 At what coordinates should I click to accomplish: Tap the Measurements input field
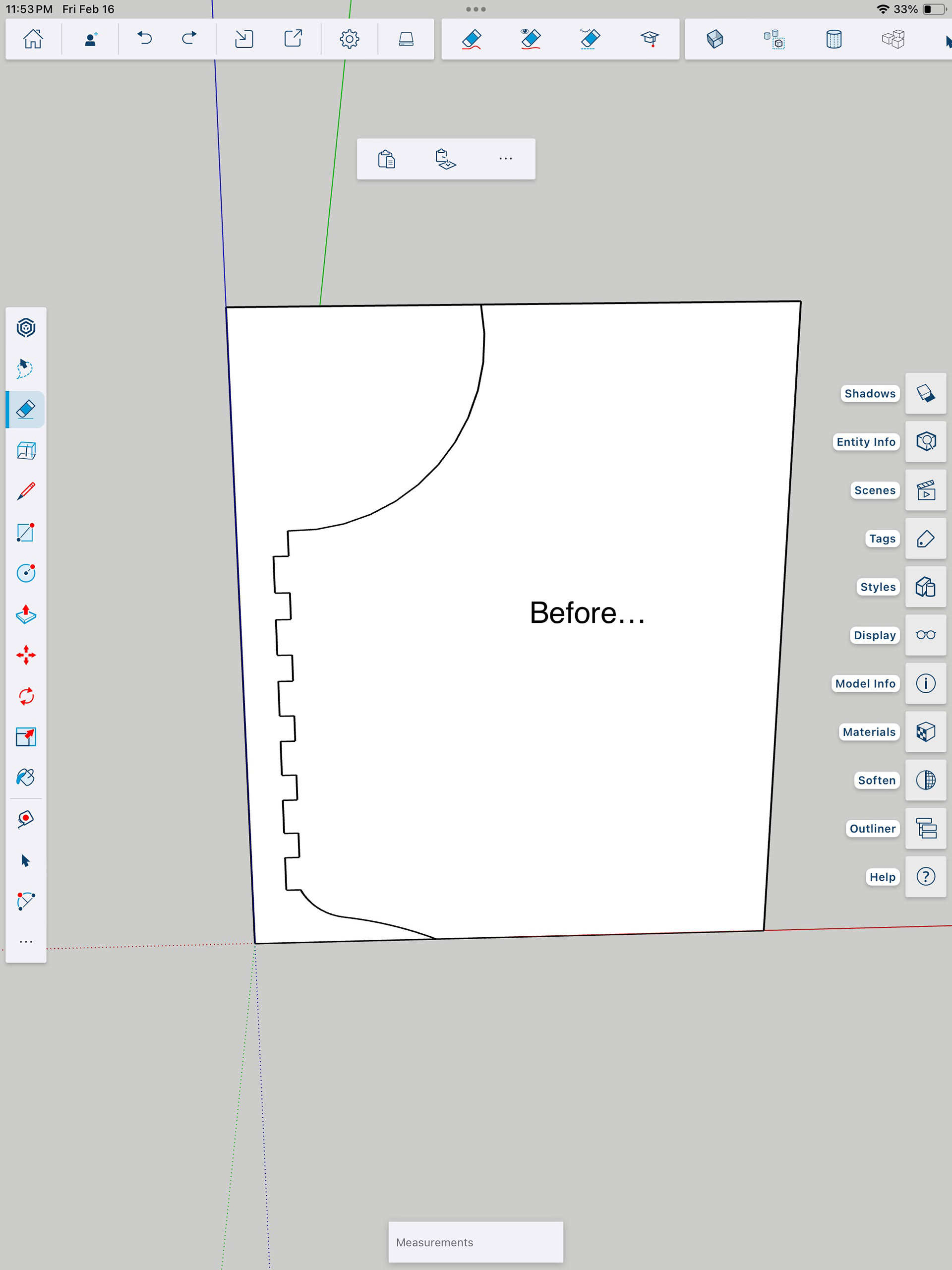476,1242
